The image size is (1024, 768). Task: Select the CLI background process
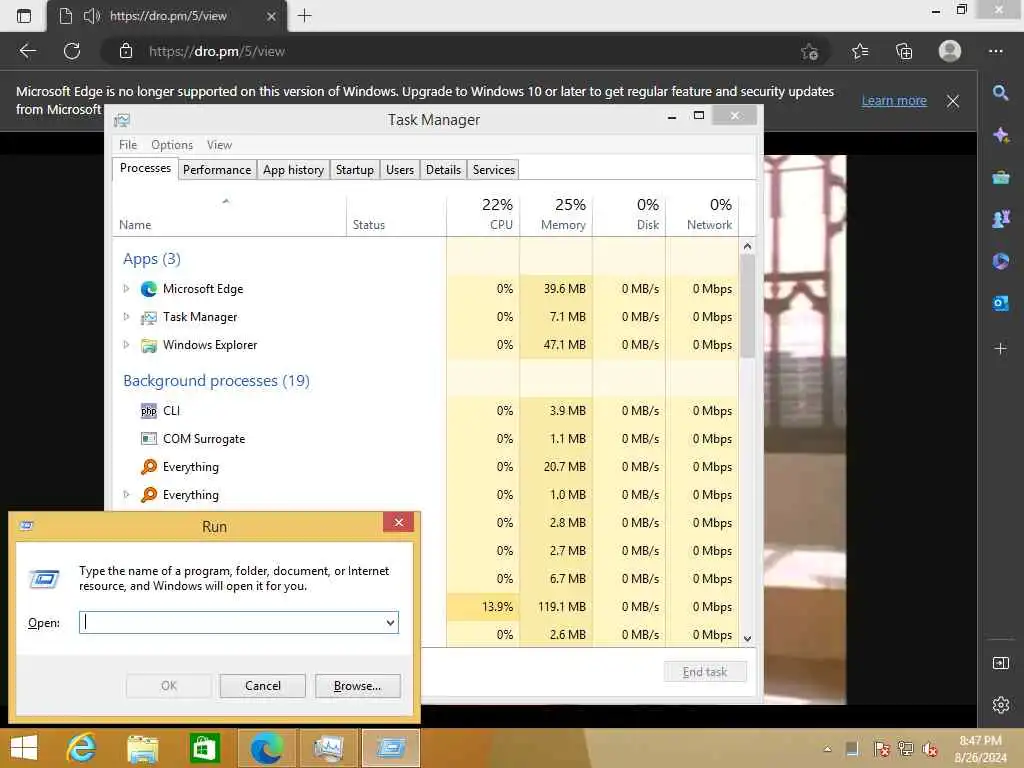coord(426,411)
